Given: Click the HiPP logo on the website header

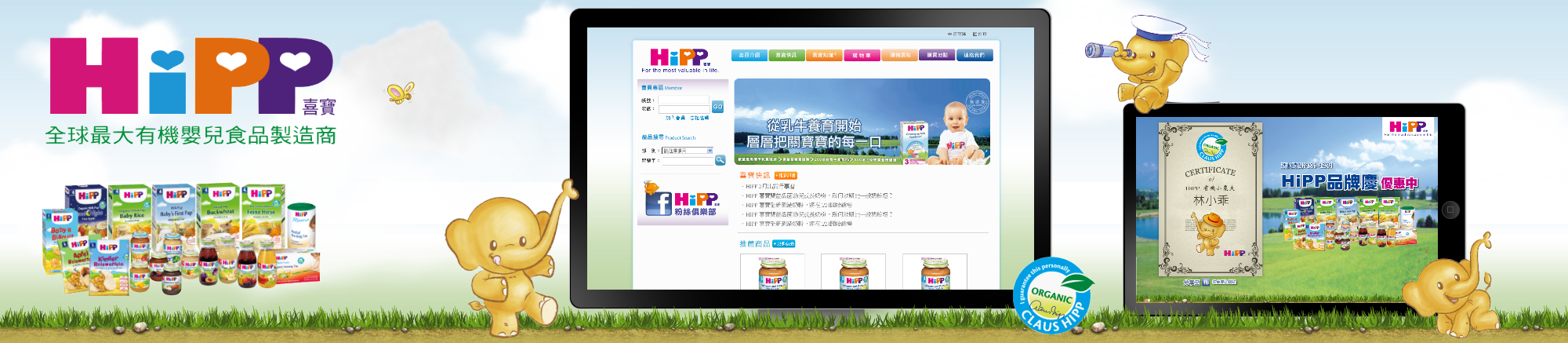Looking at the screenshot, I should tap(680, 59).
